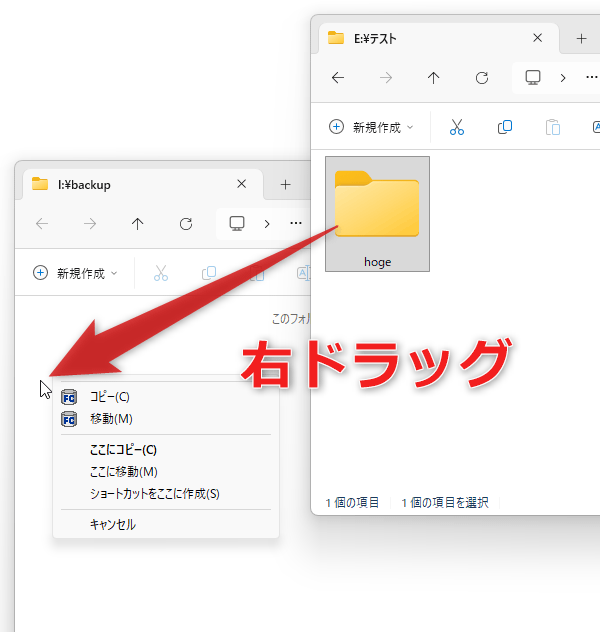Select ショートカットをここに作成(S) menu entry
This screenshot has height=632, width=600.
pos(166,494)
